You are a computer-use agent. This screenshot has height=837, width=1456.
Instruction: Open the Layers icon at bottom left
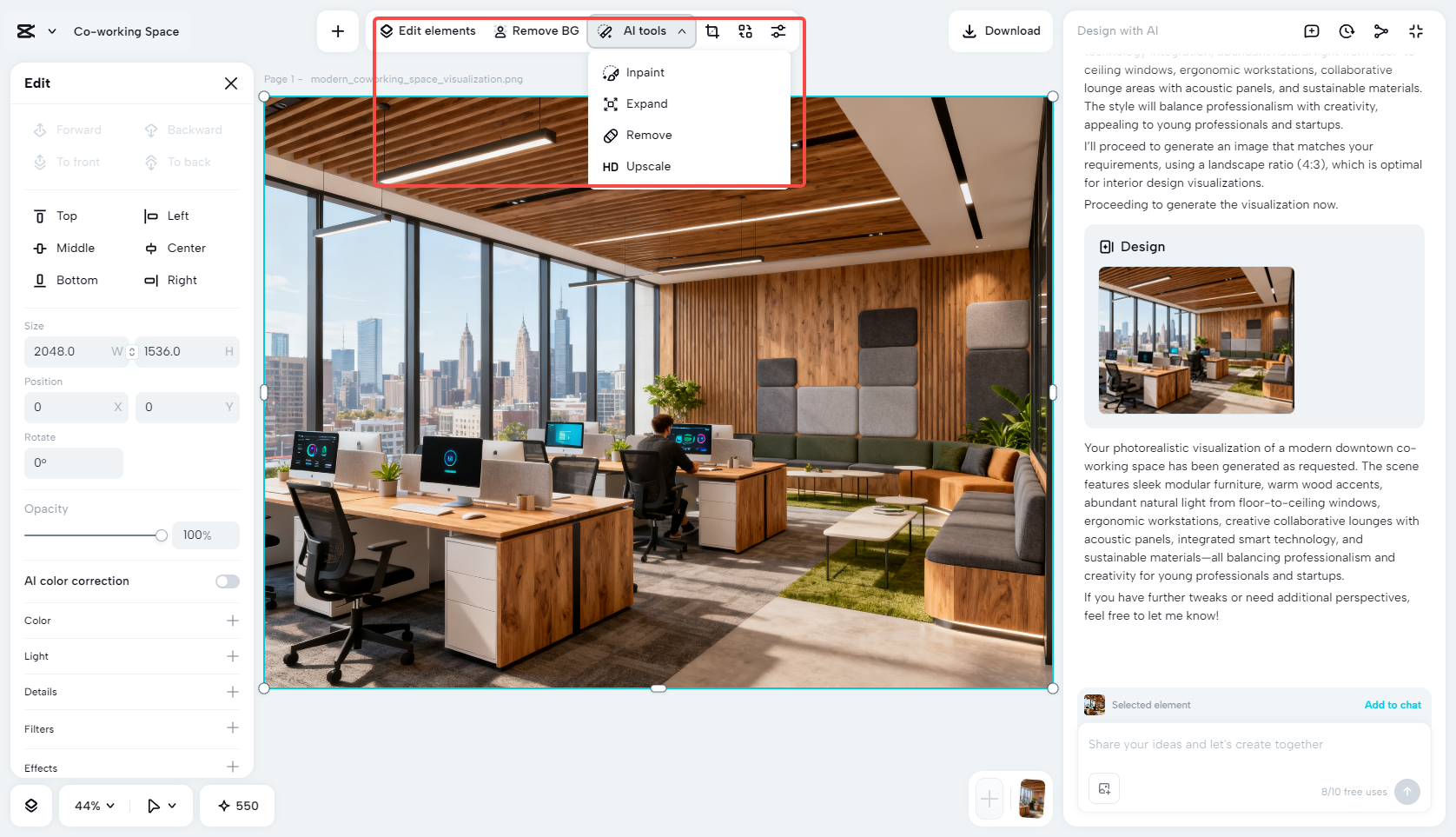pos(31,806)
